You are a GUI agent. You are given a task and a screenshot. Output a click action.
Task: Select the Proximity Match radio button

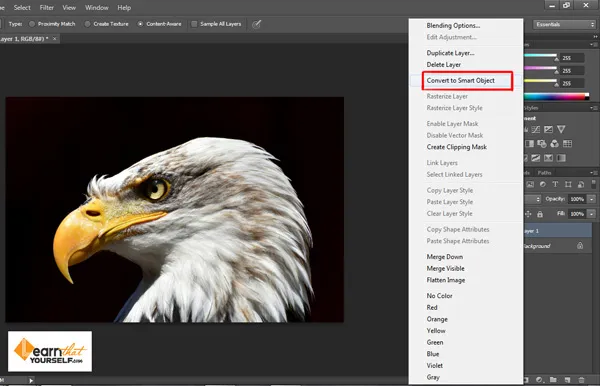click(x=32, y=24)
